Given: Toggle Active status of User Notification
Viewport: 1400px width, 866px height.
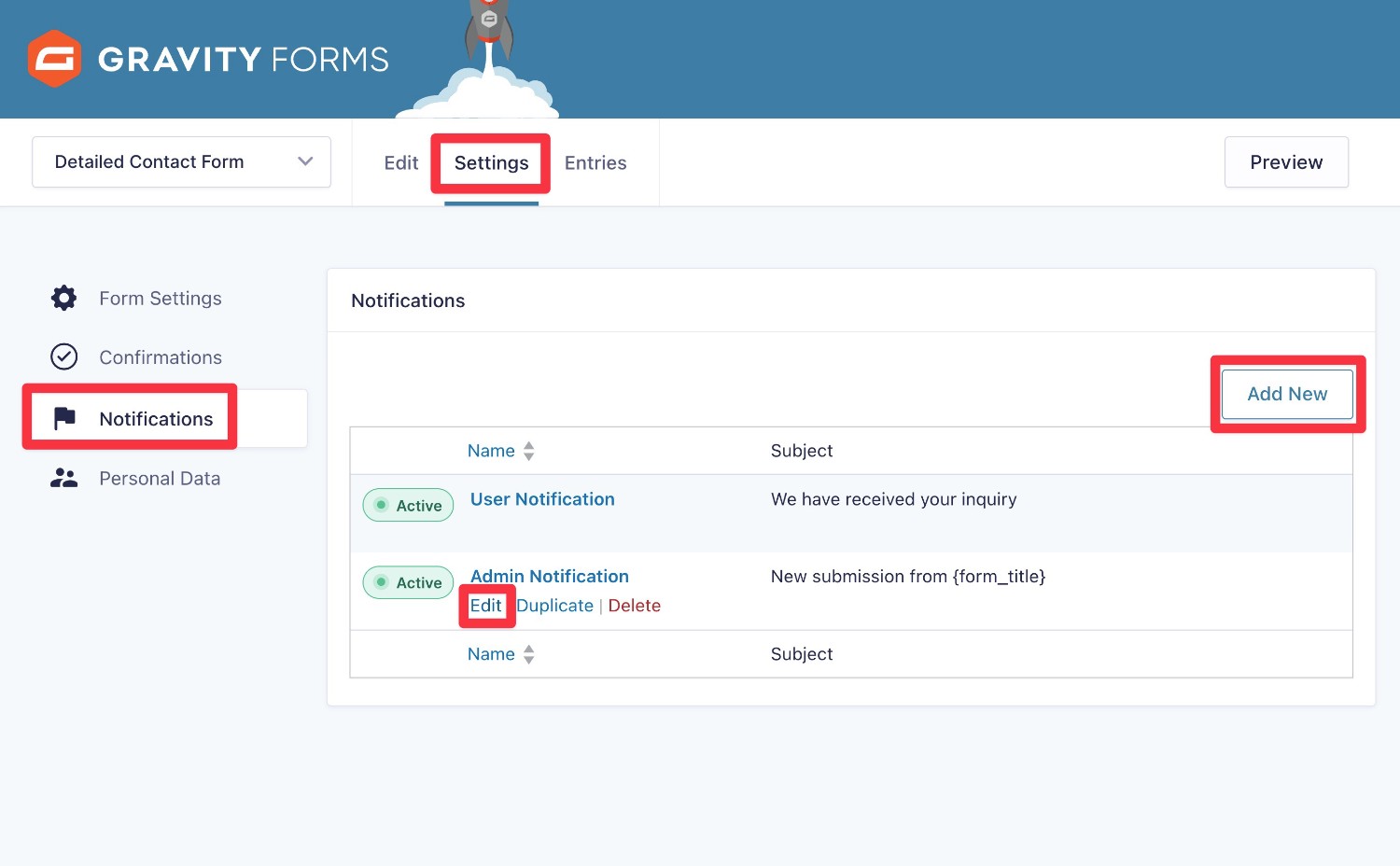Looking at the screenshot, I should (x=408, y=505).
